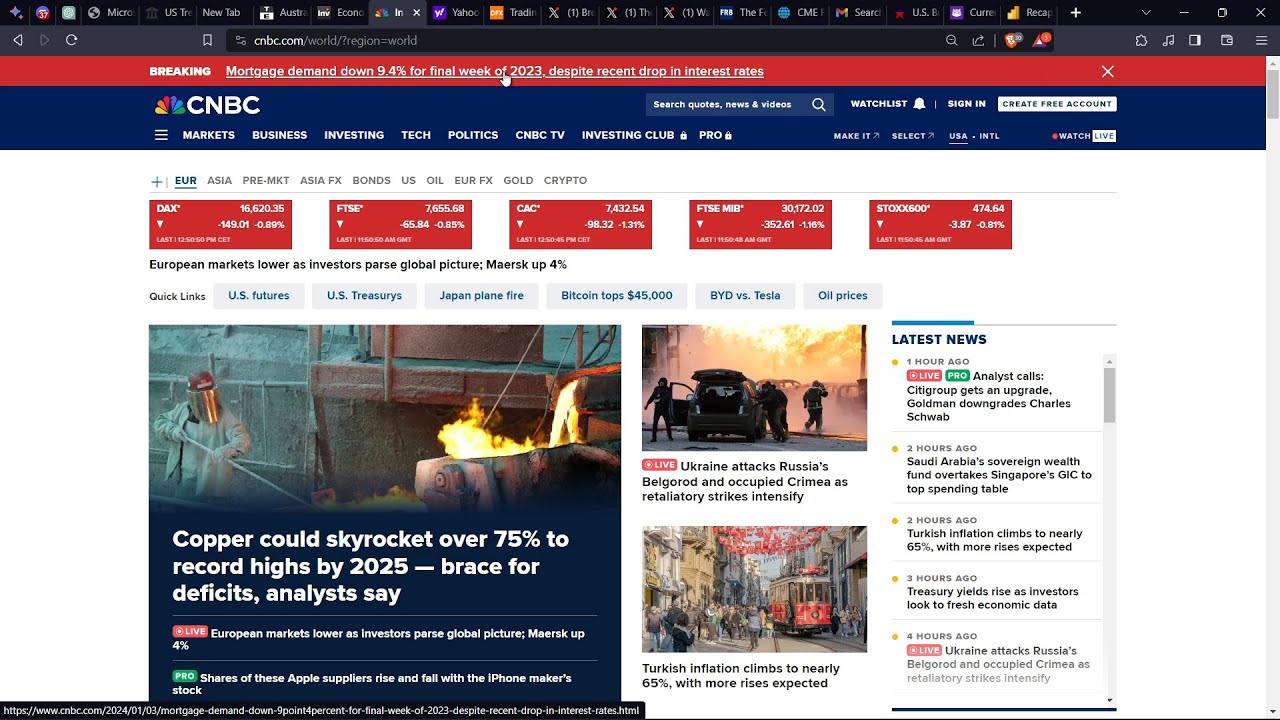
Task: Open the Brave Wallet icon
Action: click(x=1227, y=40)
